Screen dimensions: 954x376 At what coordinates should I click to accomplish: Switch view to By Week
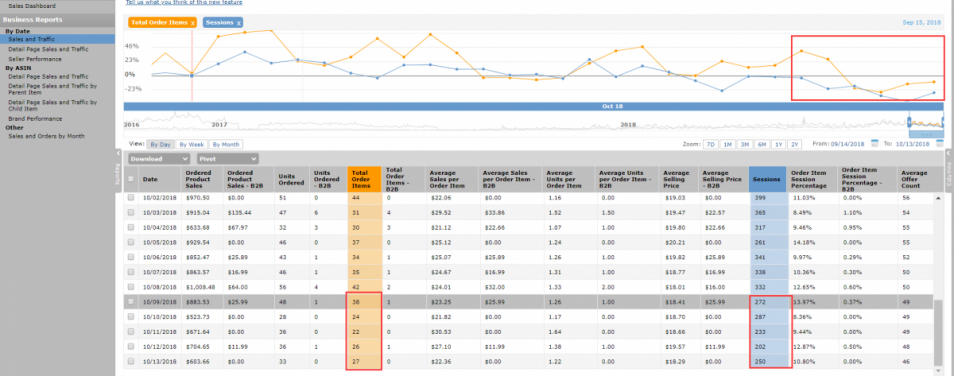coord(190,145)
